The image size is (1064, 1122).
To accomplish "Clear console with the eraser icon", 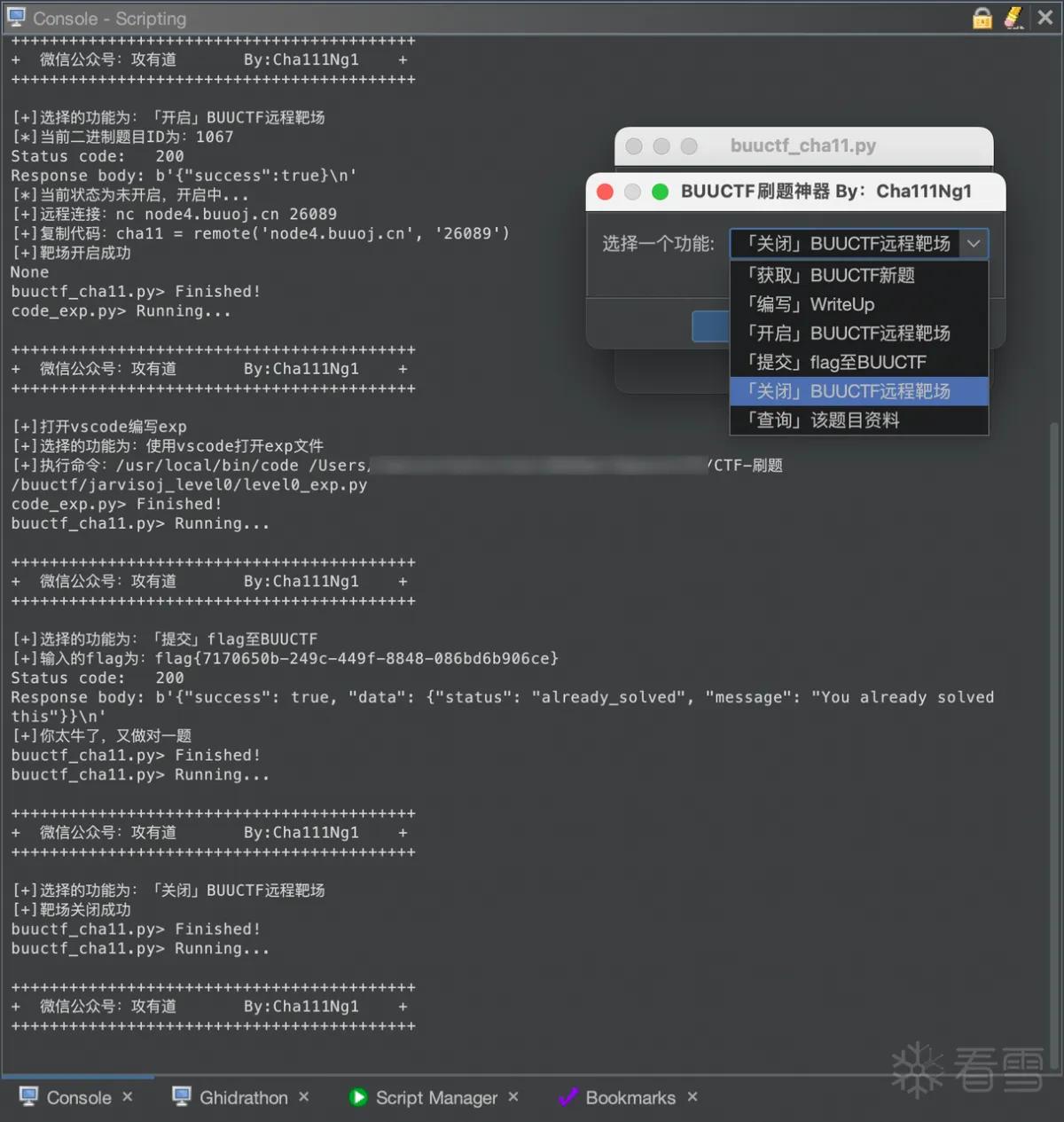I will click(1014, 18).
